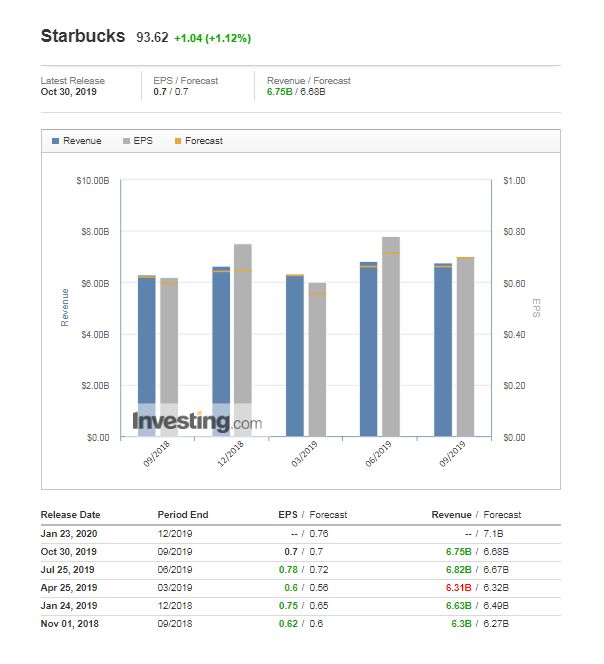Select the Apr 25, 2019 release date
Viewport: 604px width, 664px height.
[69, 588]
